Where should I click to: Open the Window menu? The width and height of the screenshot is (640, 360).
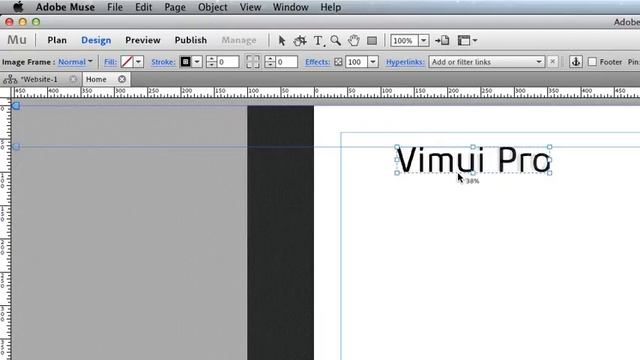(x=291, y=7)
